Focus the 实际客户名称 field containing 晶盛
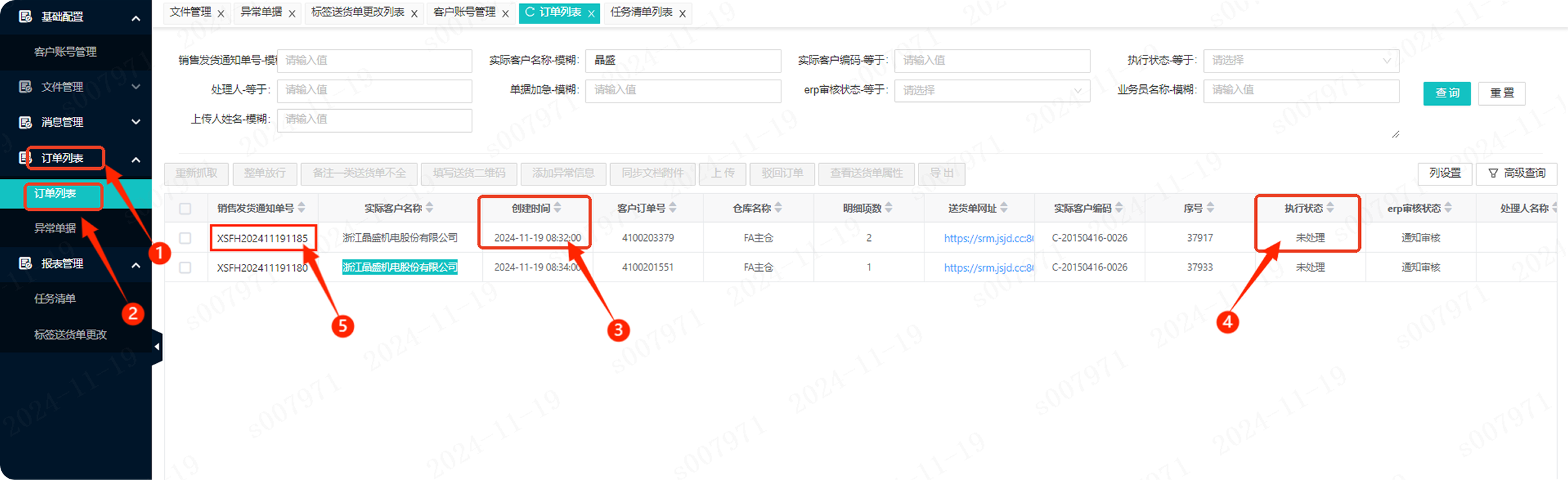 (683, 61)
